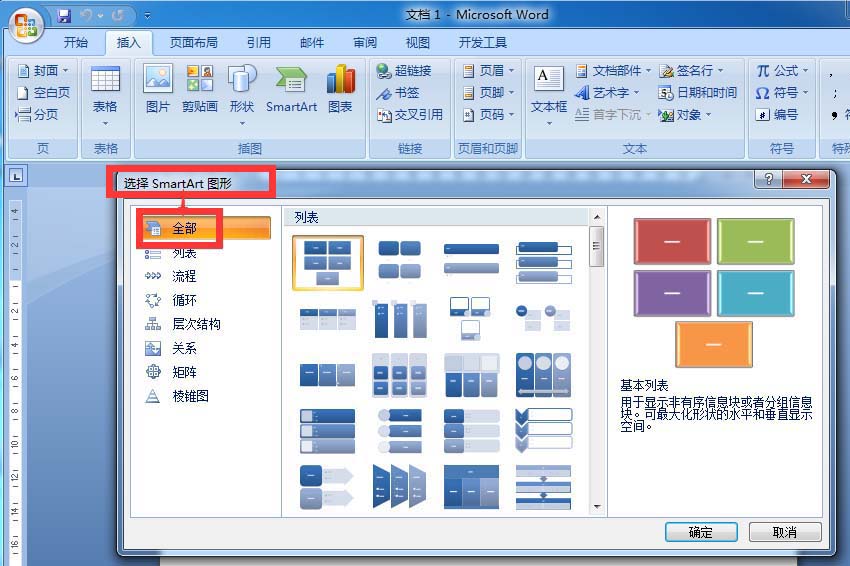Click the red block in preview
The width and height of the screenshot is (850, 566).
pyautogui.click(x=672, y=241)
